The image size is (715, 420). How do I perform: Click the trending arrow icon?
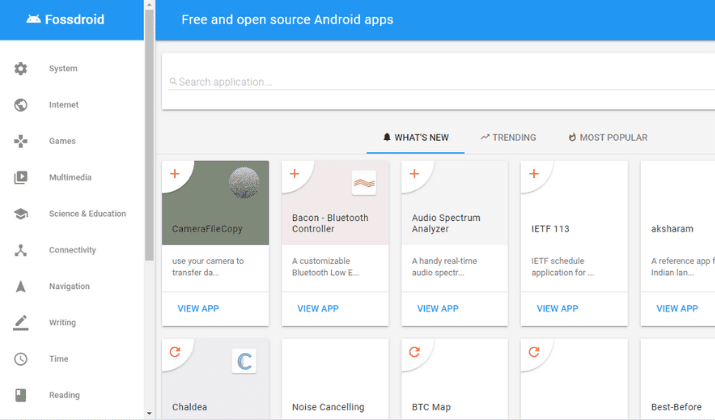pos(485,137)
